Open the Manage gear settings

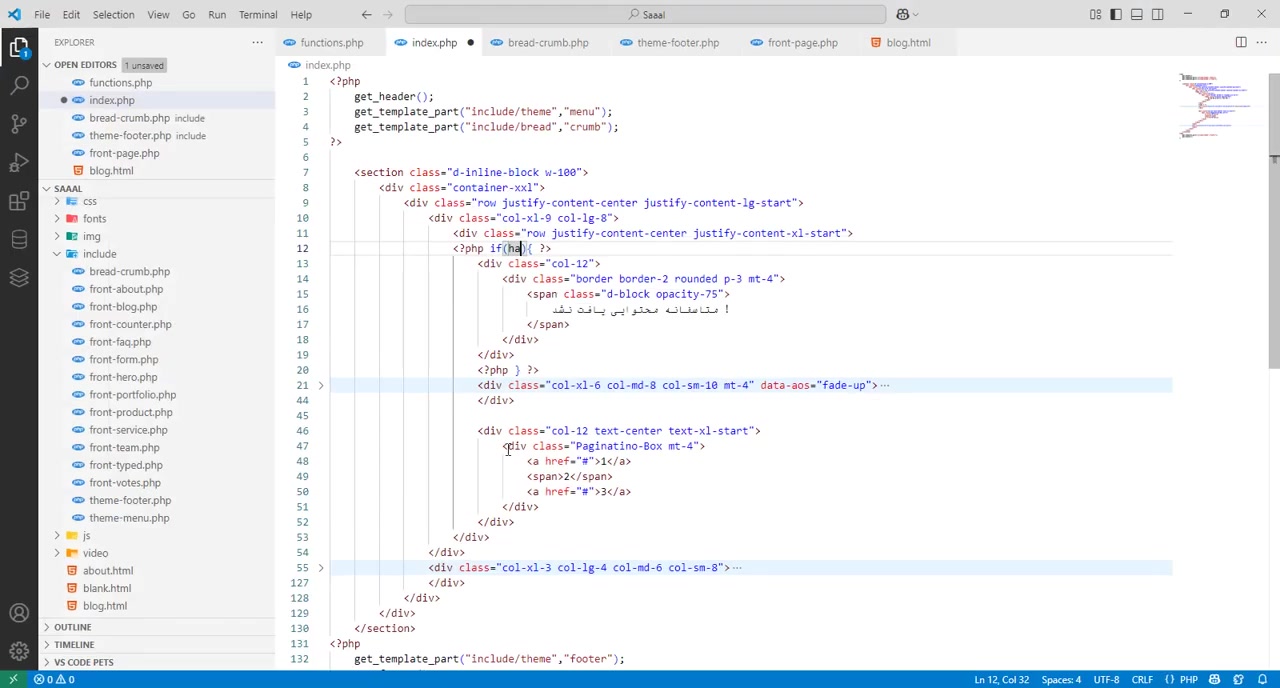[19, 651]
